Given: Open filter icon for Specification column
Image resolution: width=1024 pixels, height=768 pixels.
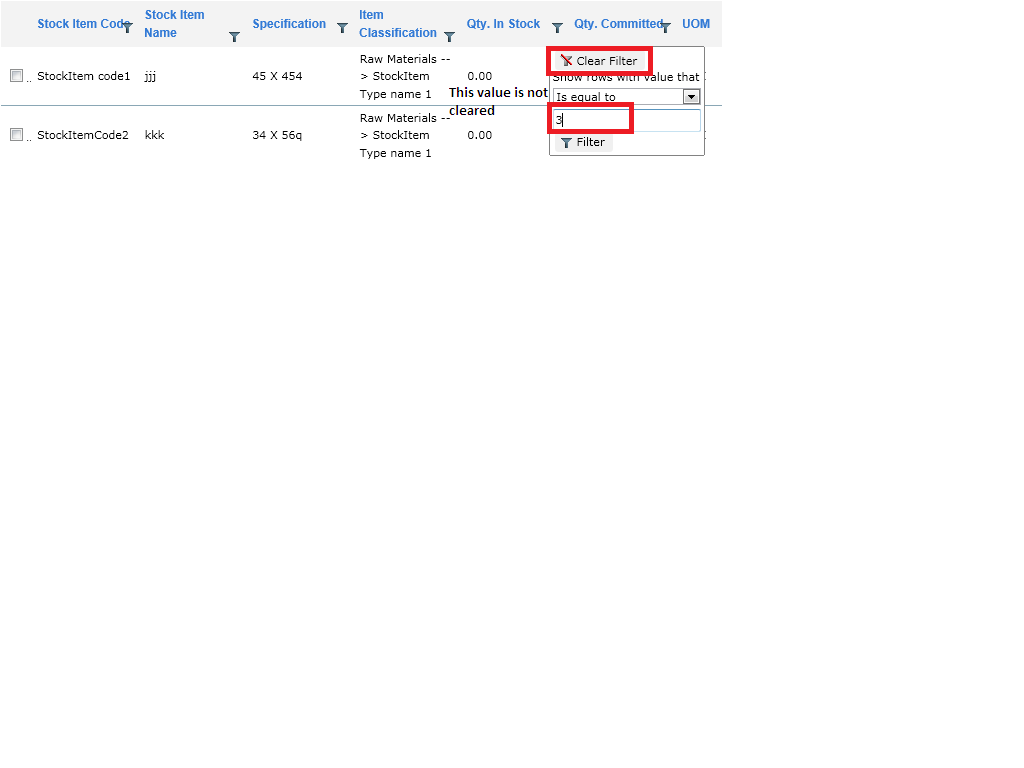Looking at the screenshot, I should click(x=342, y=27).
